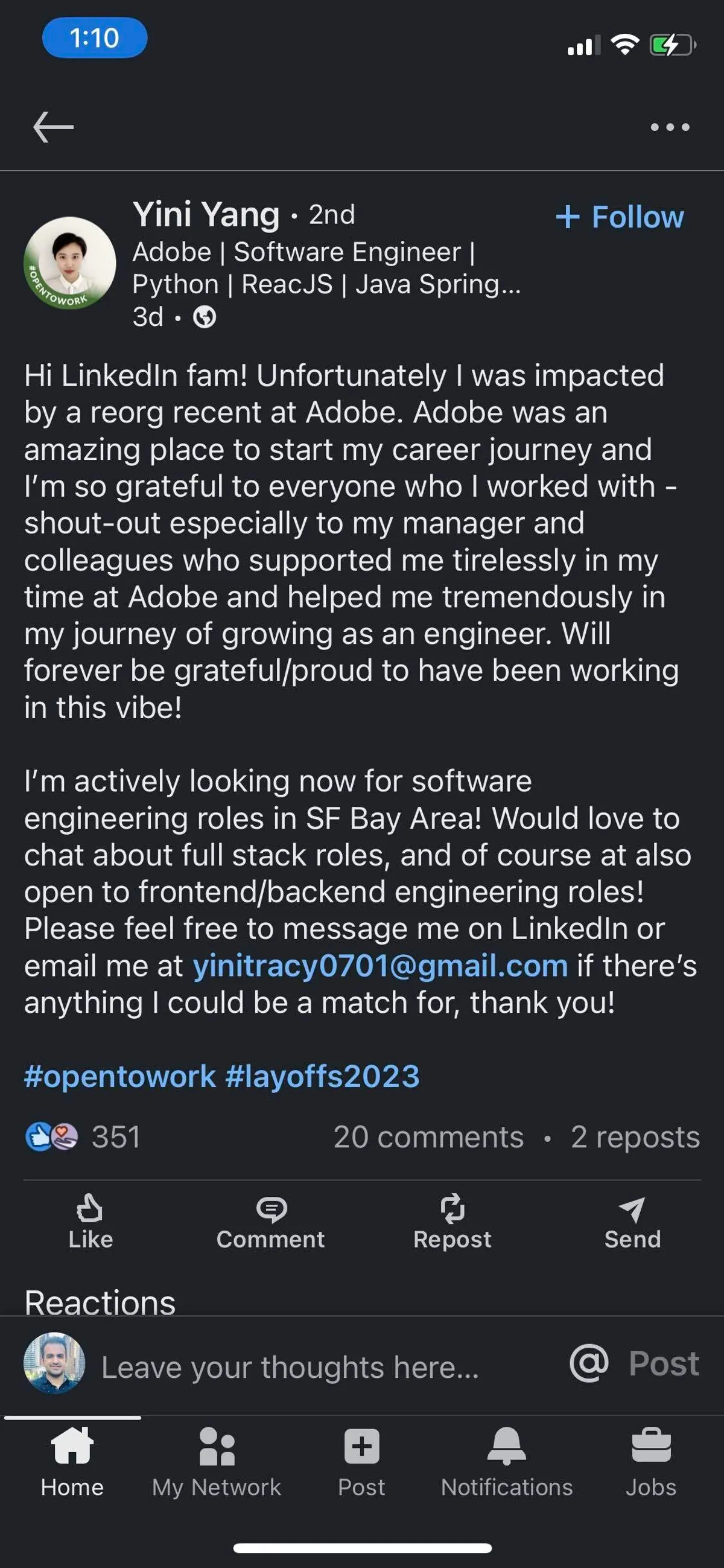Focus the 'Leave your thoughts here' field
Image resolution: width=724 pixels, height=1568 pixels.
pyautogui.click(x=290, y=1367)
